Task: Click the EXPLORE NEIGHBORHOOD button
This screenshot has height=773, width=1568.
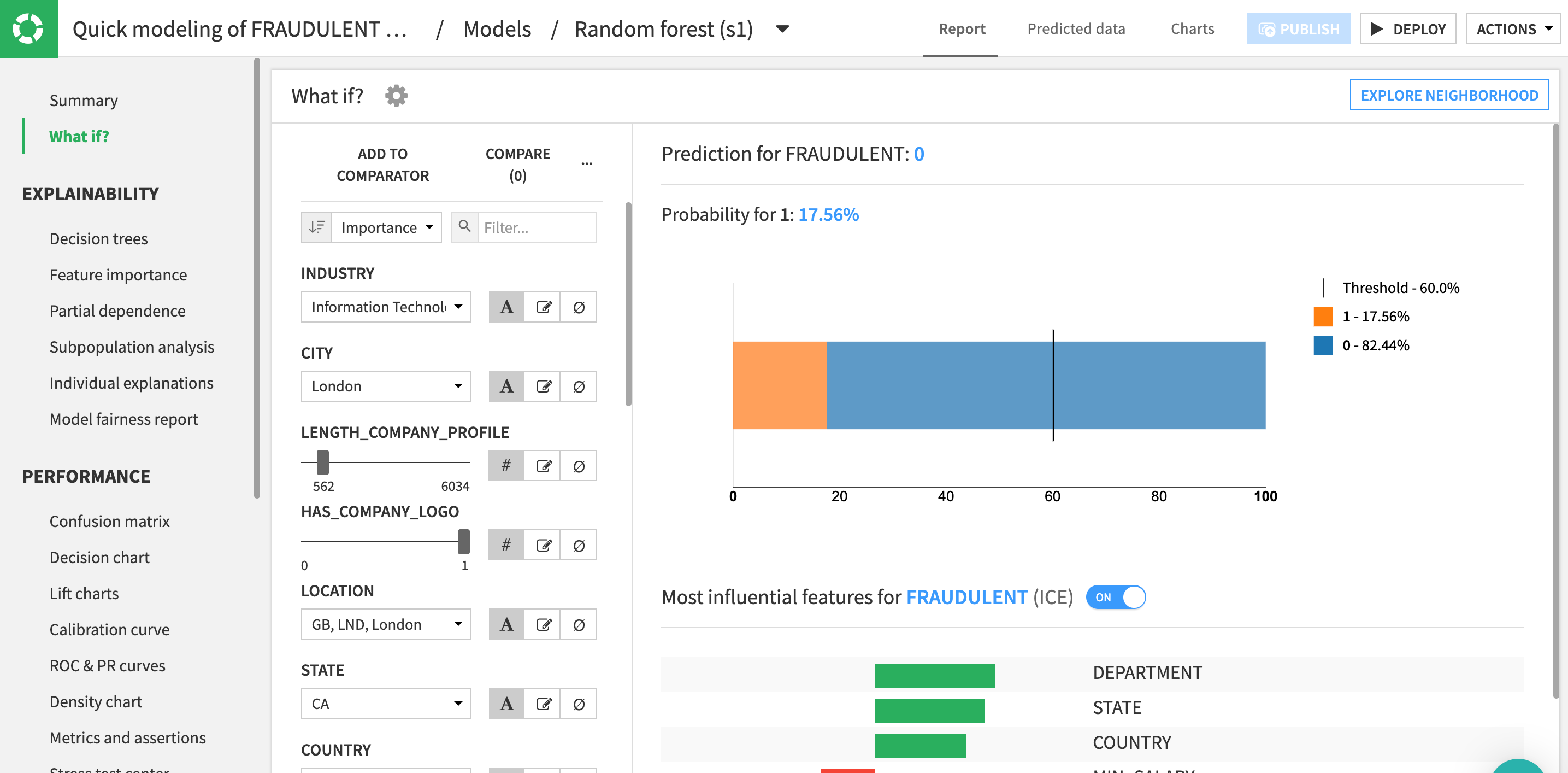Action: [1449, 96]
